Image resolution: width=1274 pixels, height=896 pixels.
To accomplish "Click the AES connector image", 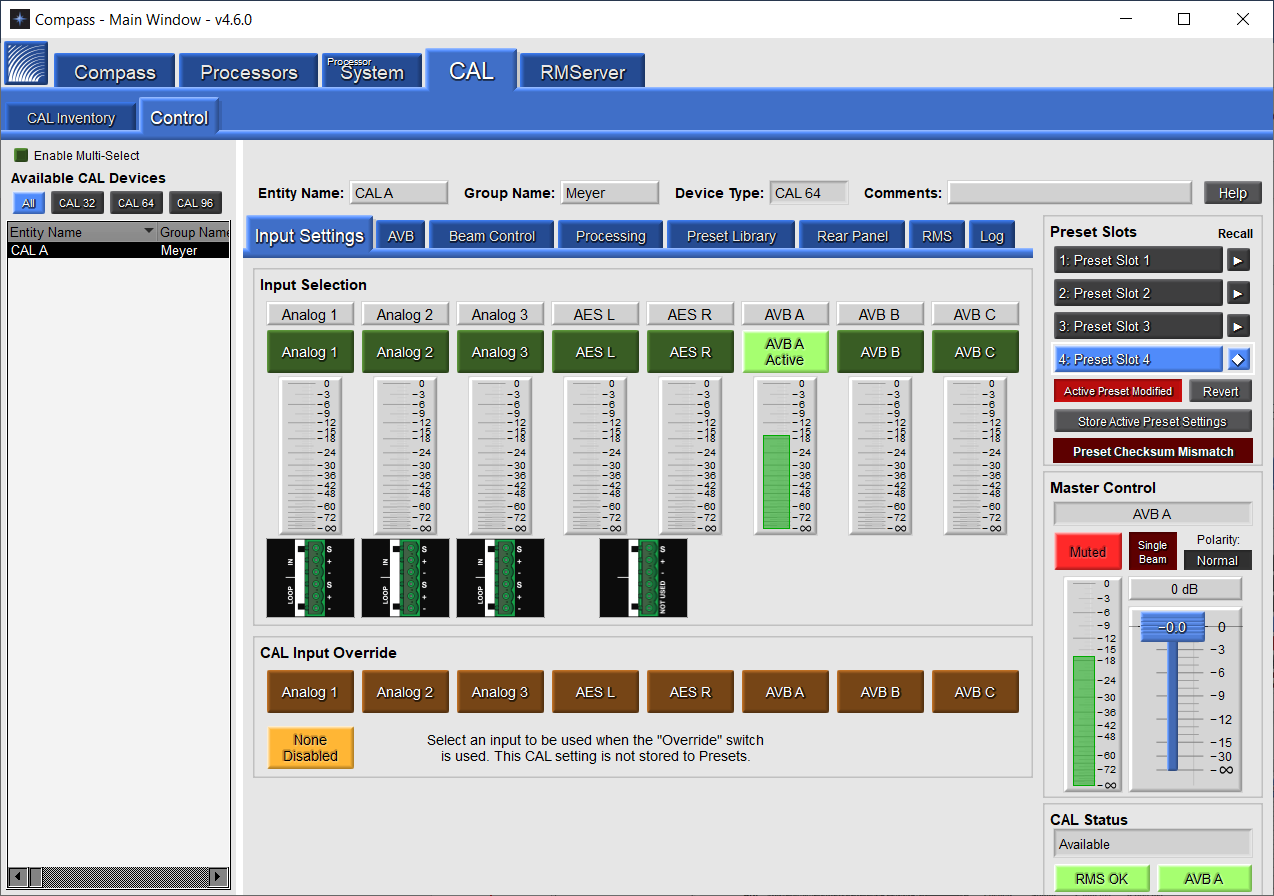I will (x=643, y=578).
